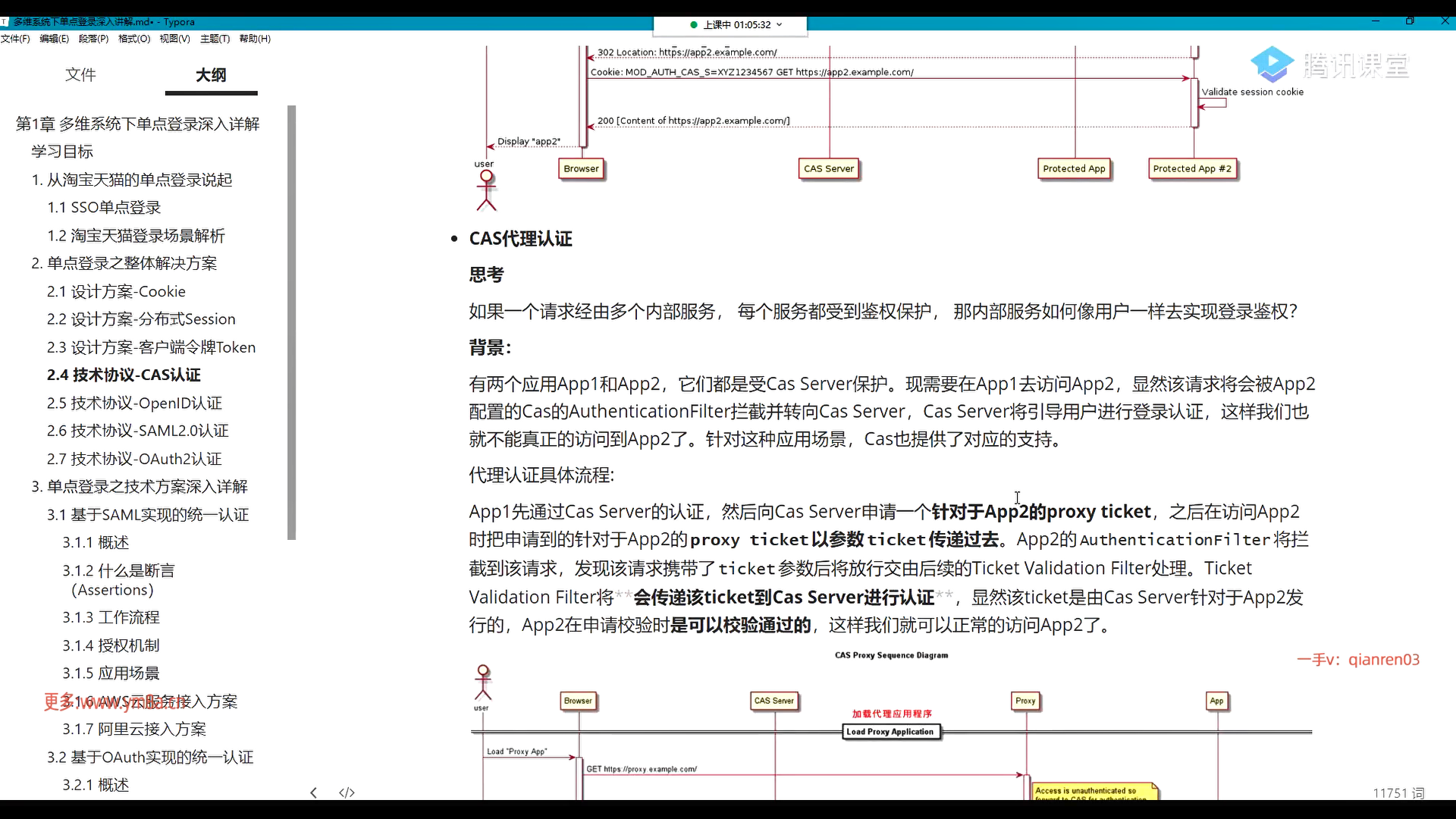This screenshot has width=1456, height=819.
Task: Click the Typora app icon in title bar
Action: pos(5,22)
